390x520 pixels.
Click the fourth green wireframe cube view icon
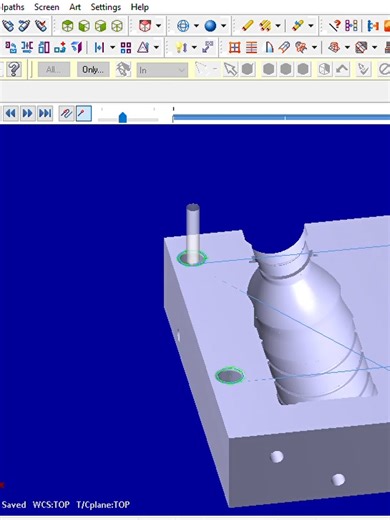click(x=117, y=26)
